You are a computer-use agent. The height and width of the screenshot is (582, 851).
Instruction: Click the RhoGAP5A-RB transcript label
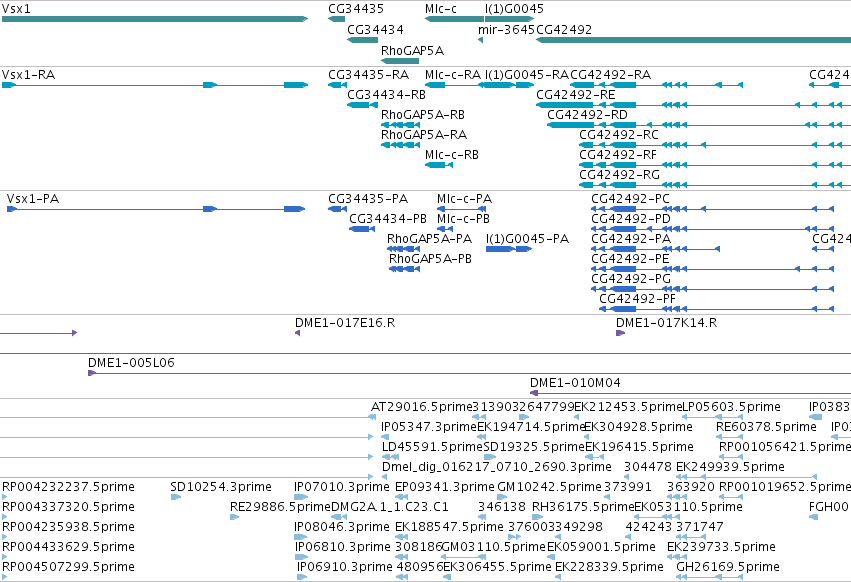(423, 115)
